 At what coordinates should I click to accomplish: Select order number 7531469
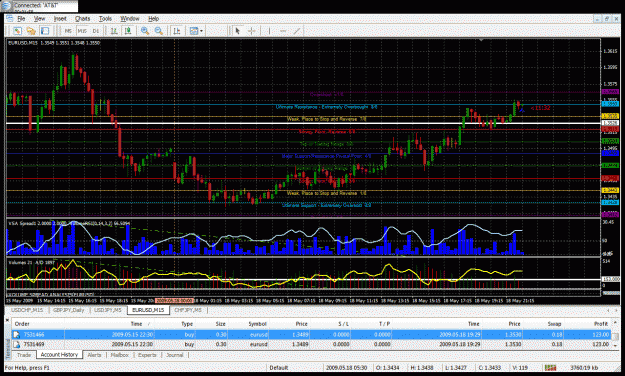(x=33, y=344)
